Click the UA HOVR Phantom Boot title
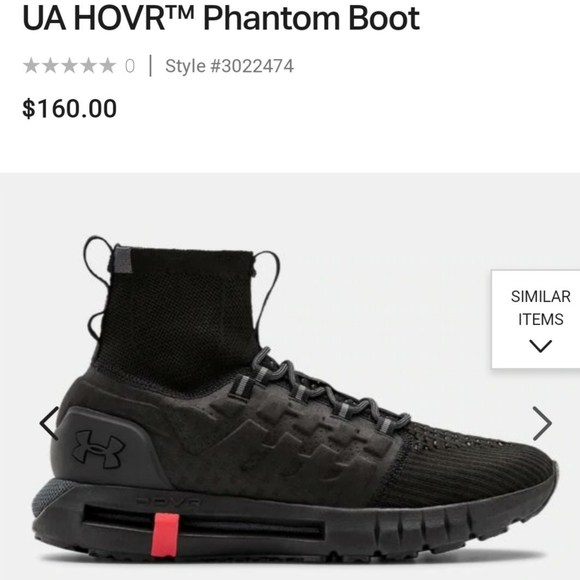The image size is (580, 580). click(x=221, y=17)
